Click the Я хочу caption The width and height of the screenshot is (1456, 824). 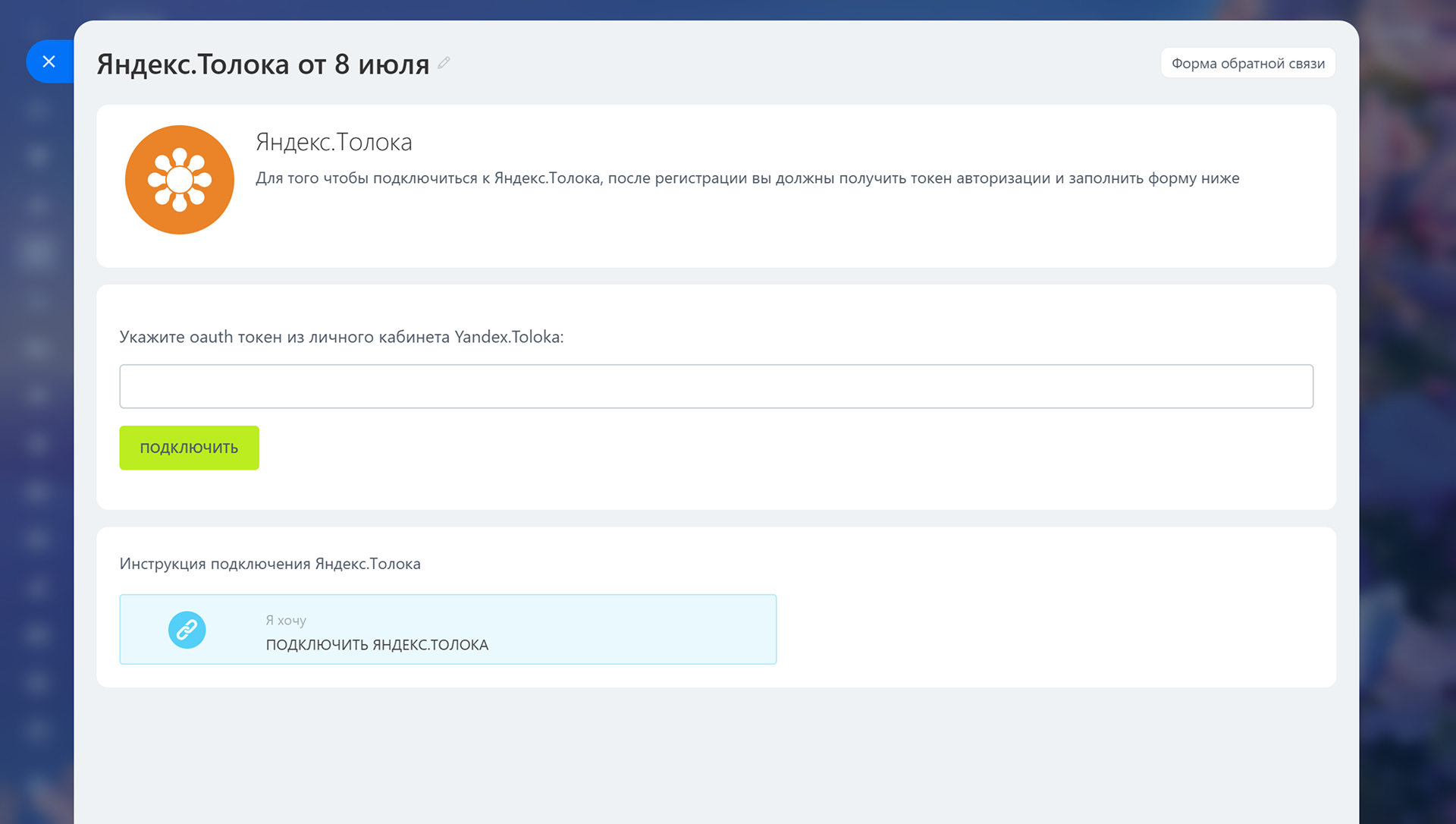[286, 620]
